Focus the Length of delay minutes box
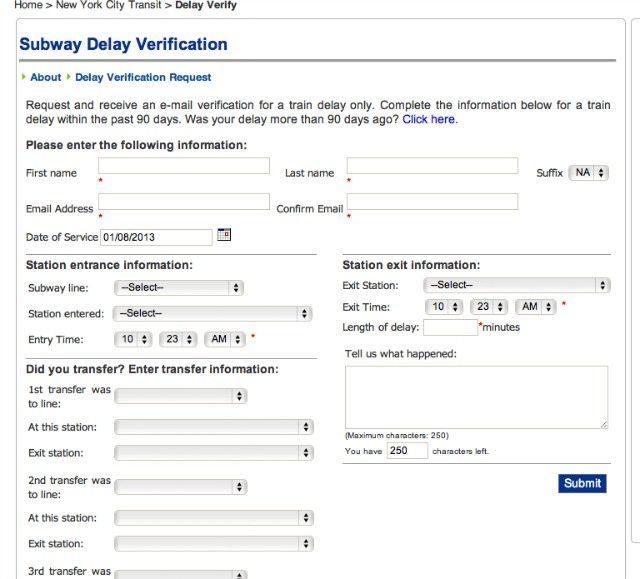 point(450,327)
